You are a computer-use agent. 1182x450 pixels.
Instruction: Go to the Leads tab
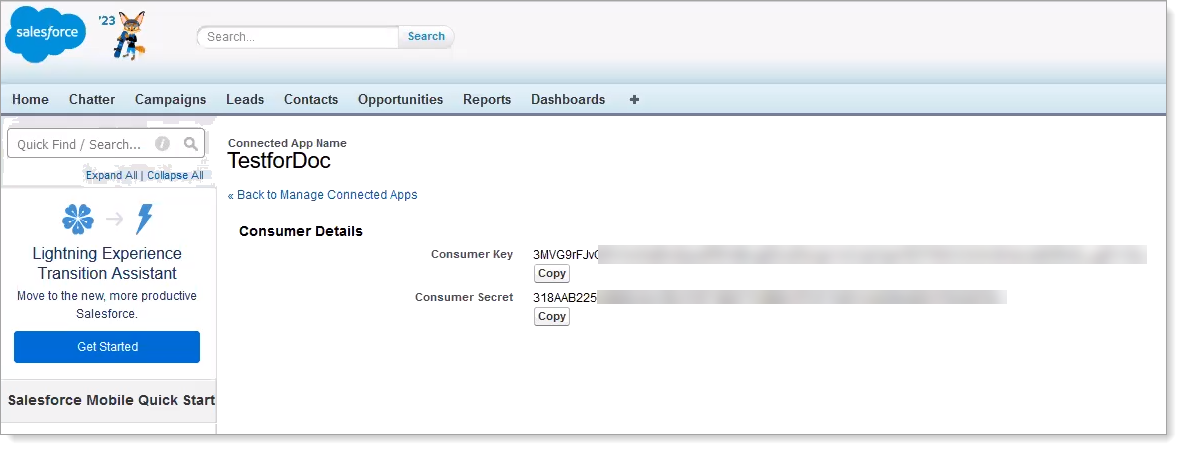coord(245,99)
